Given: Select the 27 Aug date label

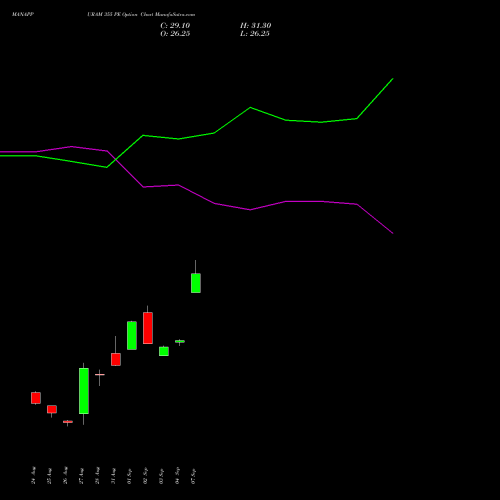Looking at the screenshot, I should tap(81, 475).
